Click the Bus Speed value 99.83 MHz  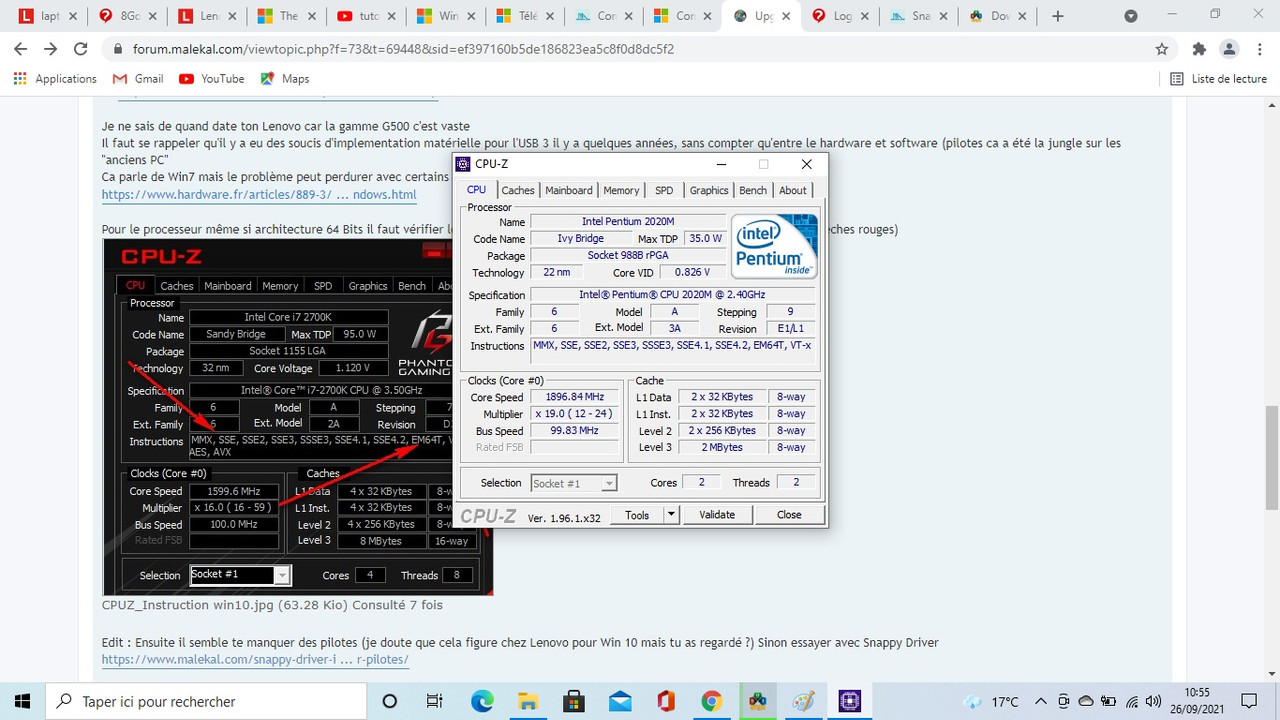(574, 431)
